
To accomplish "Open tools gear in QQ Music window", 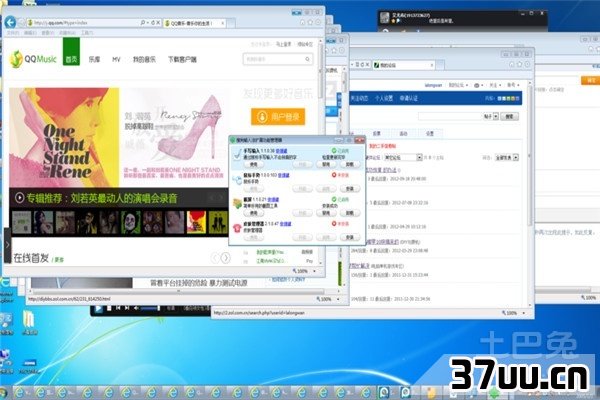I will 318,23.
